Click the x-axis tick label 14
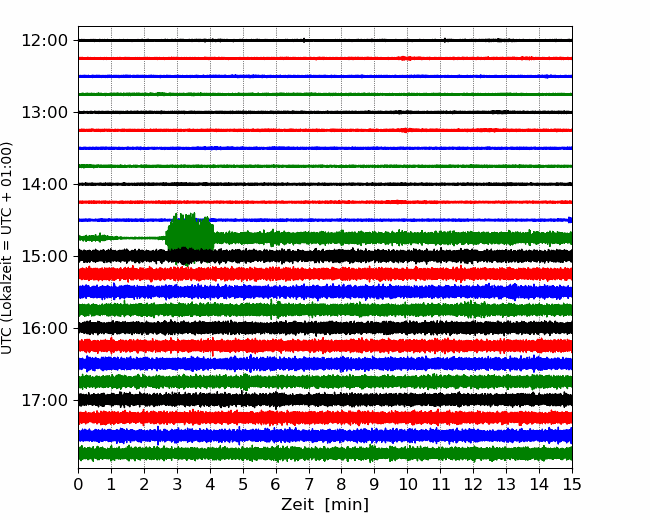Viewport: 650px width, 520px height. [539, 484]
